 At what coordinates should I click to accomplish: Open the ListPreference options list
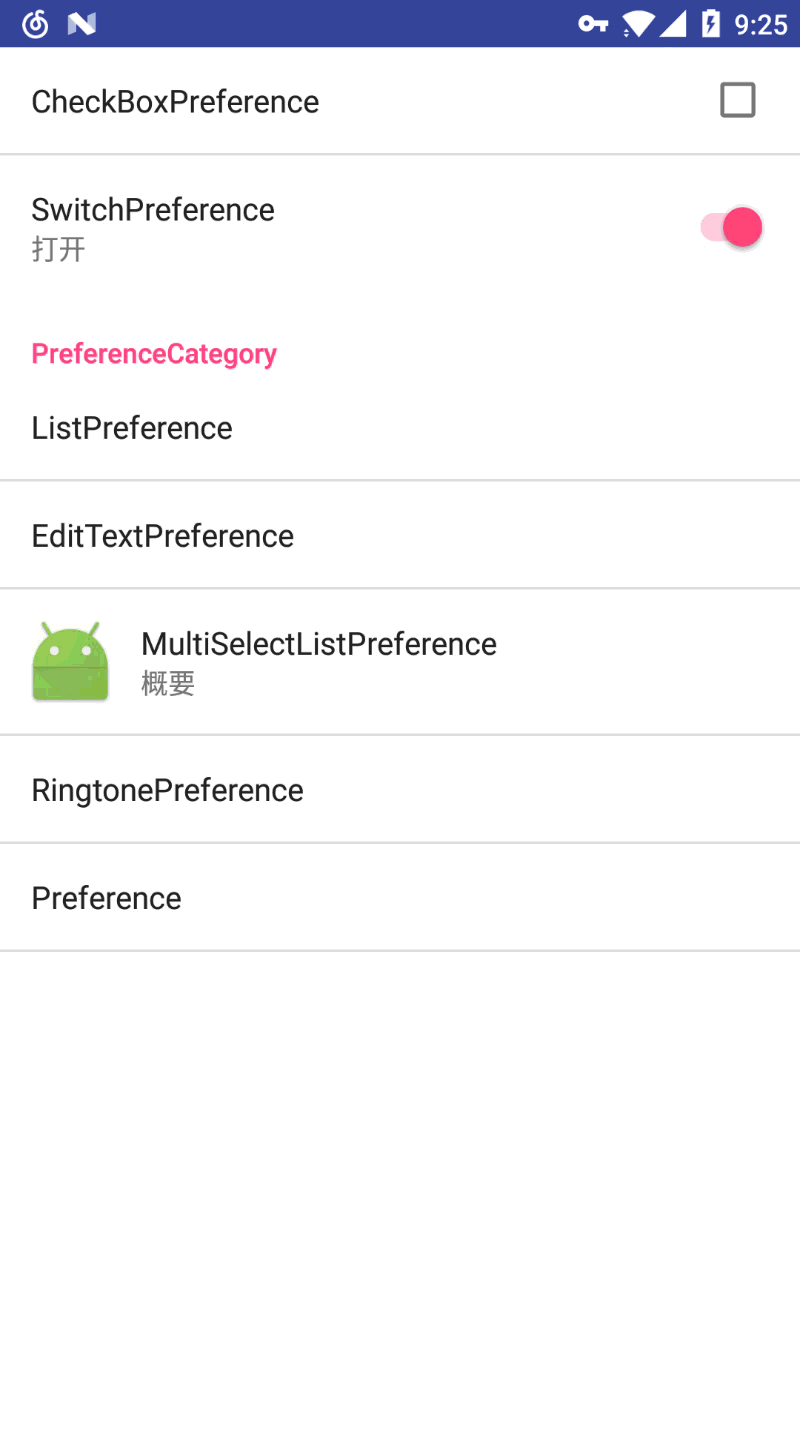point(132,428)
